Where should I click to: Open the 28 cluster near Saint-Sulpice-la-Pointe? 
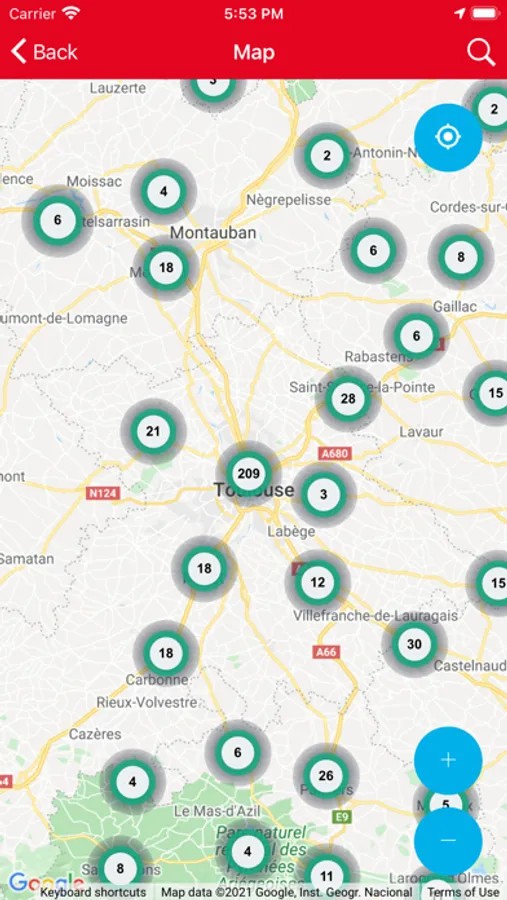click(x=348, y=399)
